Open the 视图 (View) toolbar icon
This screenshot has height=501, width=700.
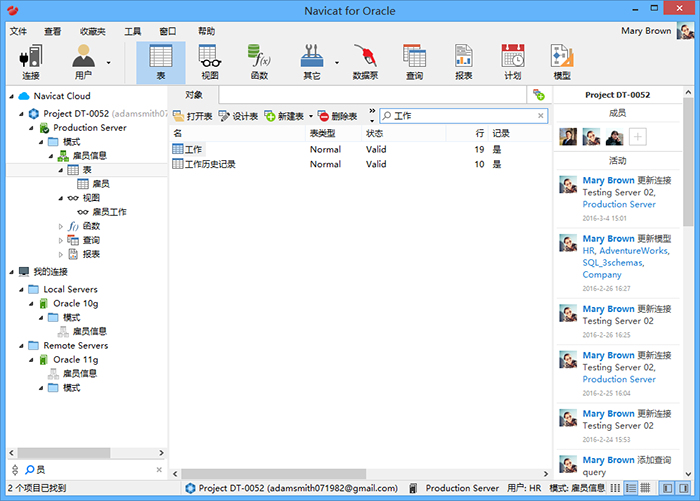click(209, 61)
